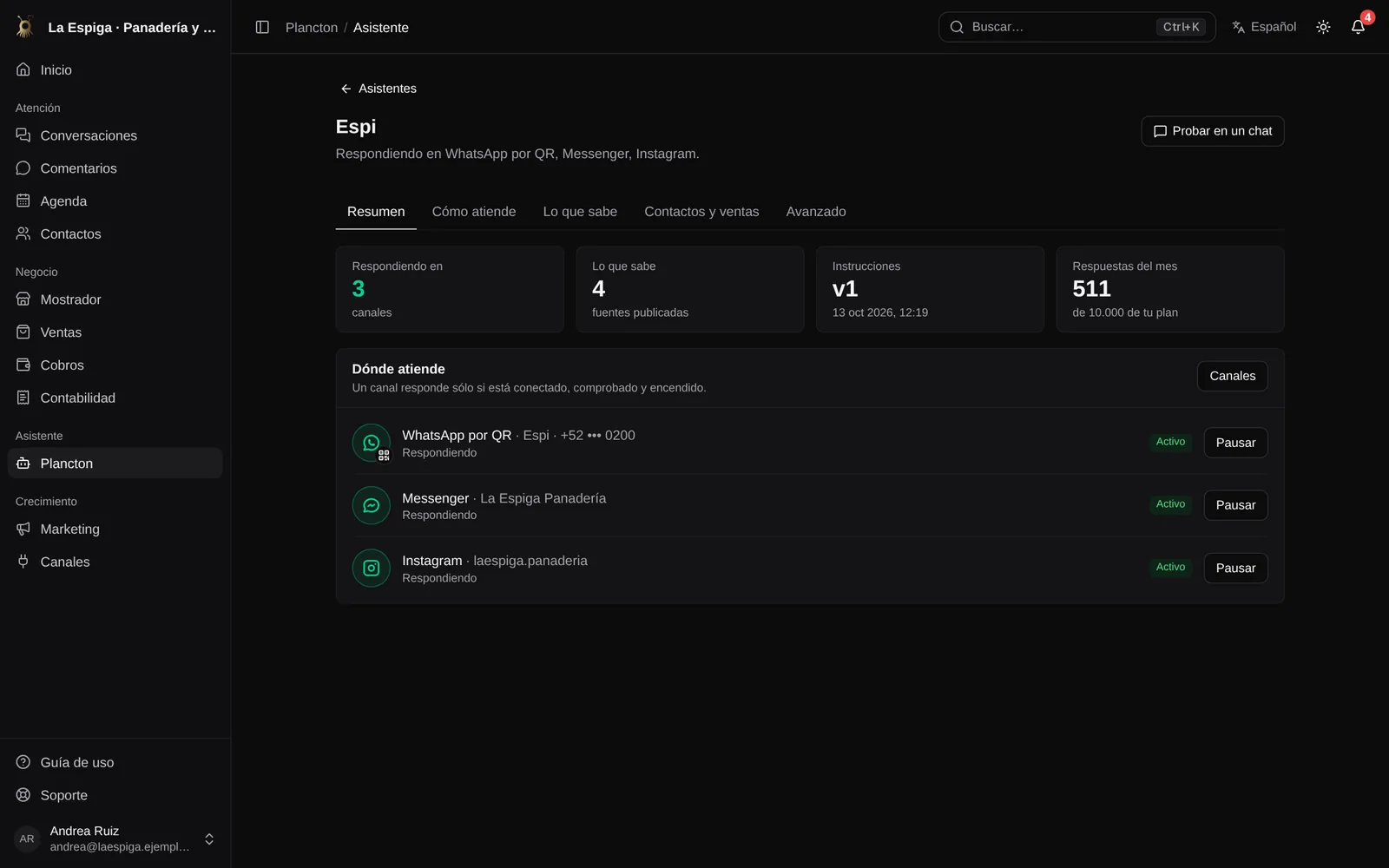Screen dimensions: 1389x868
Task: Go to Ventas
Action: tap(115, 332)
